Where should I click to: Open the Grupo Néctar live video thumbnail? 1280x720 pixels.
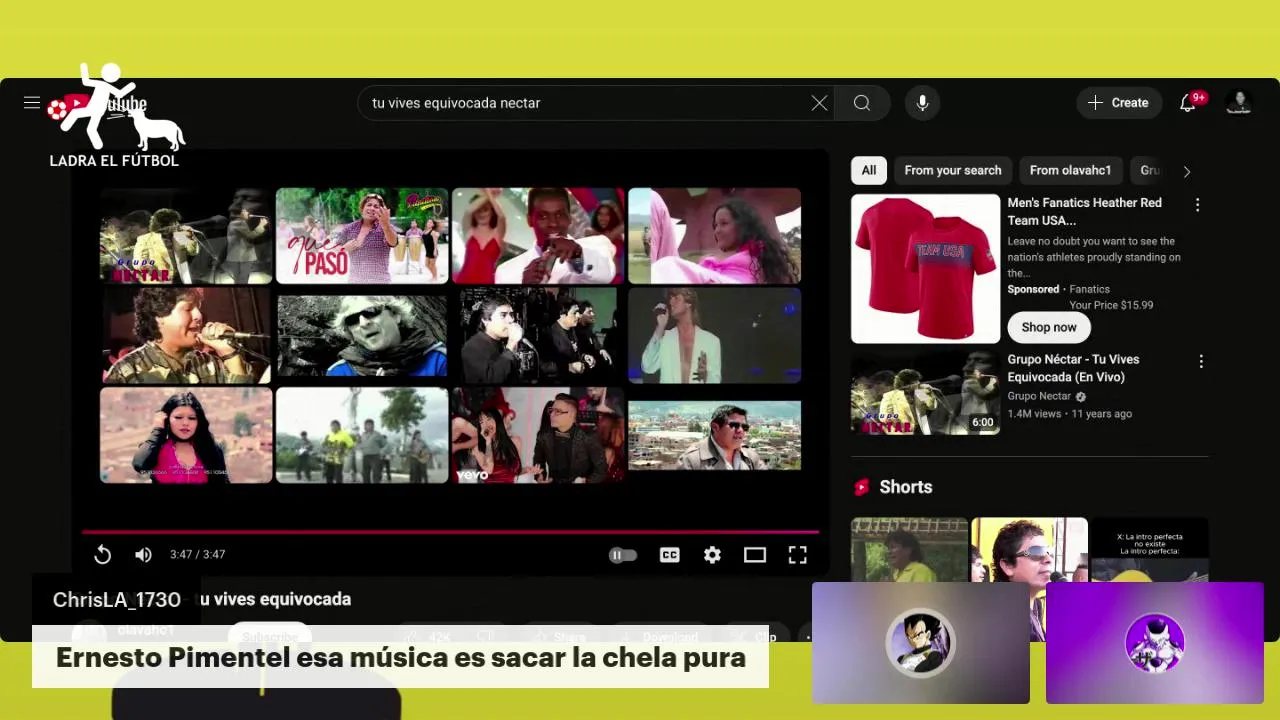pos(925,393)
